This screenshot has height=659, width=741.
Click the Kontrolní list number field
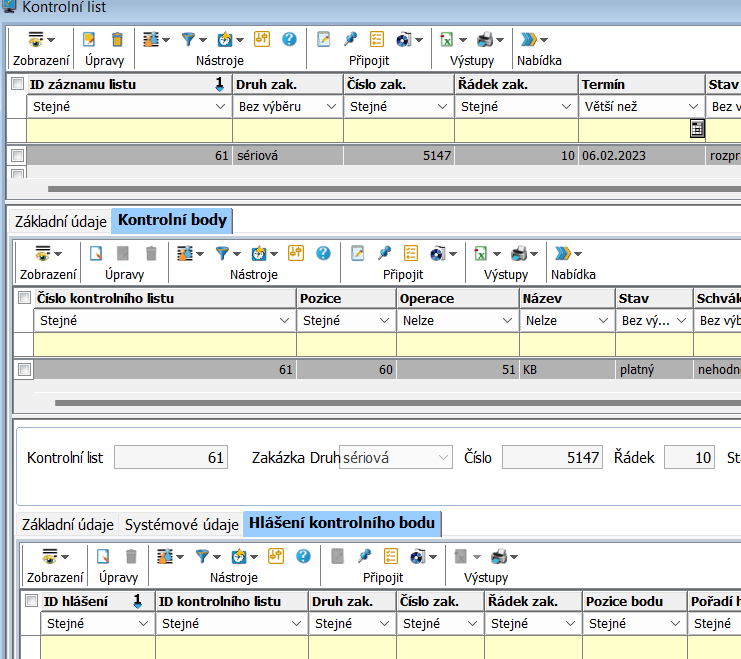click(171, 457)
